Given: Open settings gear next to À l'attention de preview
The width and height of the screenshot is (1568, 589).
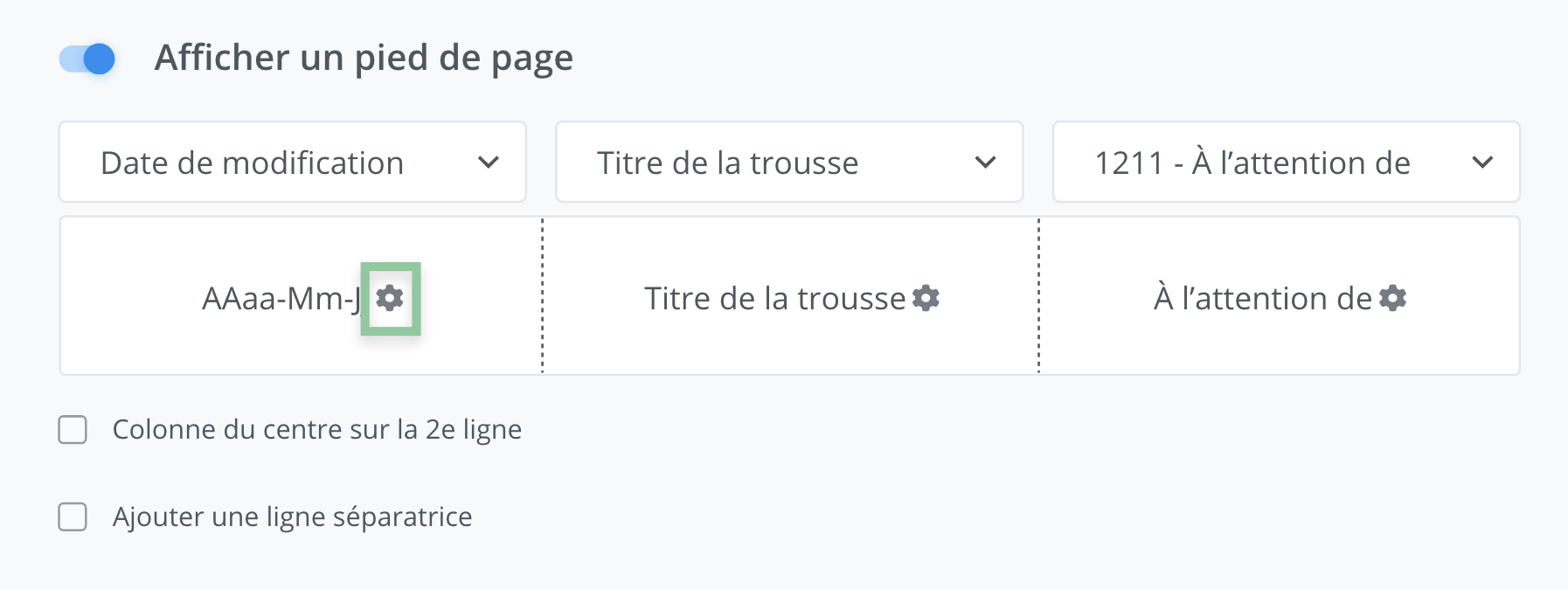Looking at the screenshot, I should pyautogui.click(x=1392, y=299).
